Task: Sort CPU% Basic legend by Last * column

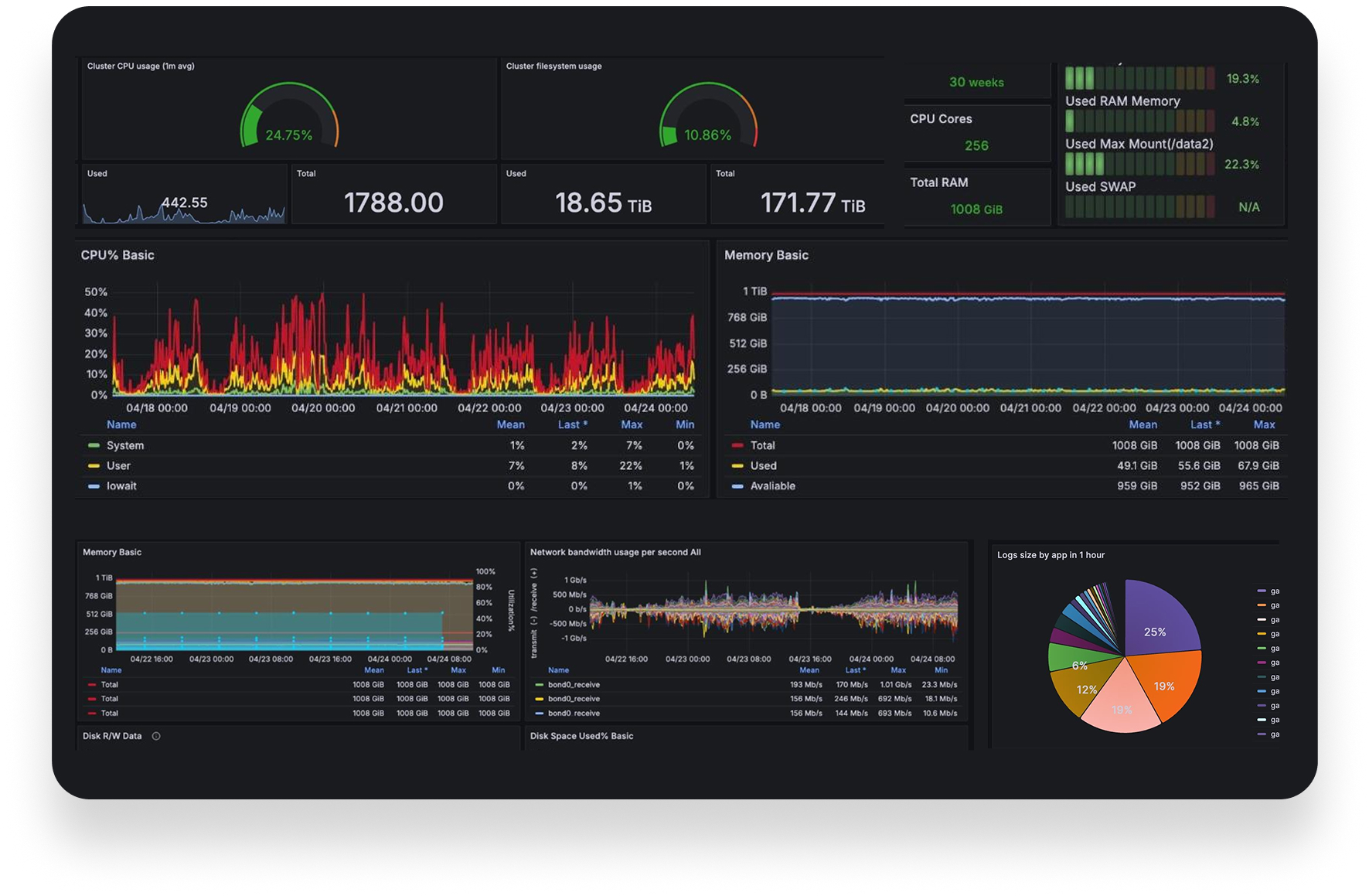Action: 573,424
